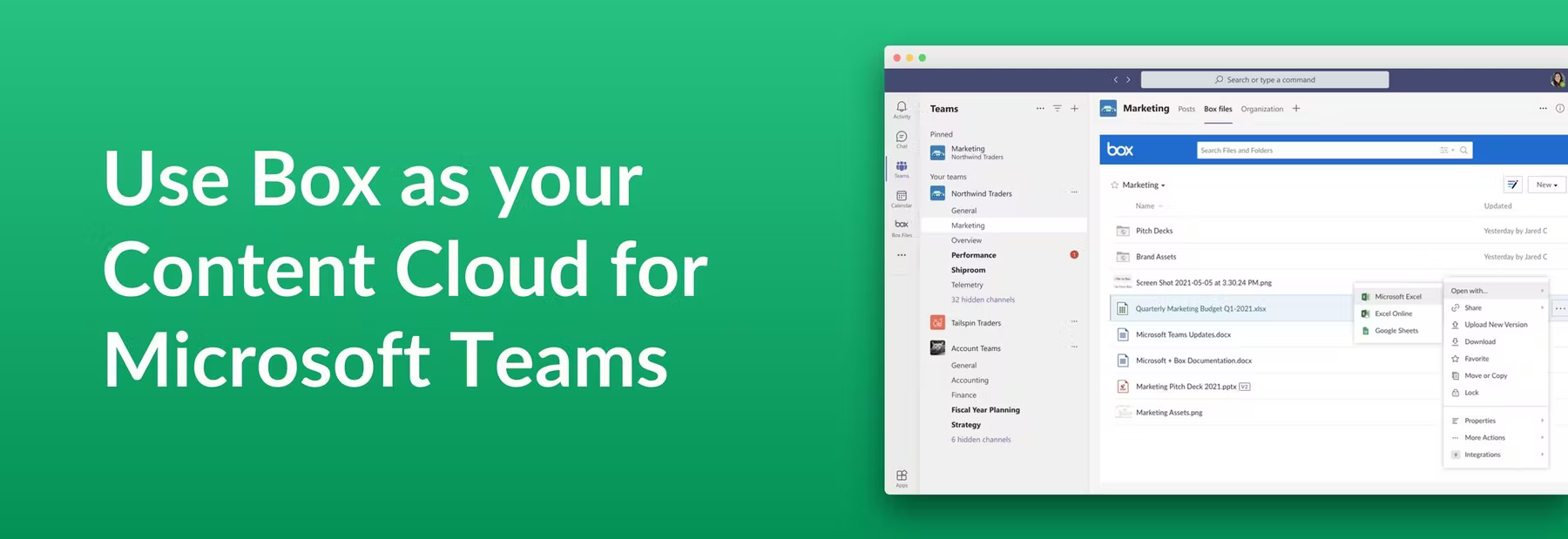Click the back navigation arrow in title bar
Viewport: 1568px width, 539px height.
[1115, 79]
